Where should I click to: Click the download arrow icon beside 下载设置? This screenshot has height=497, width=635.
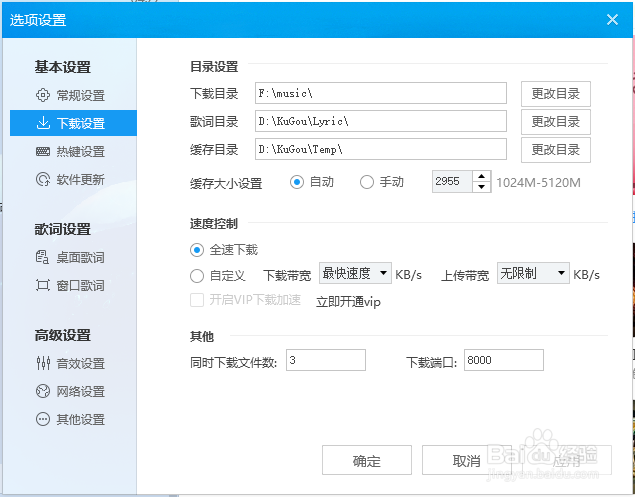[x=43, y=123]
